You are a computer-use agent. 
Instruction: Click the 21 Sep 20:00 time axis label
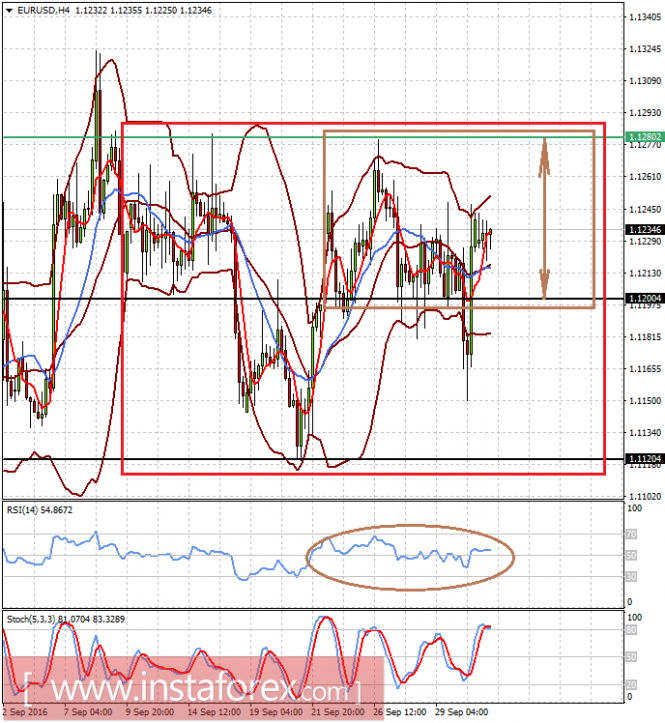[x=338, y=712]
